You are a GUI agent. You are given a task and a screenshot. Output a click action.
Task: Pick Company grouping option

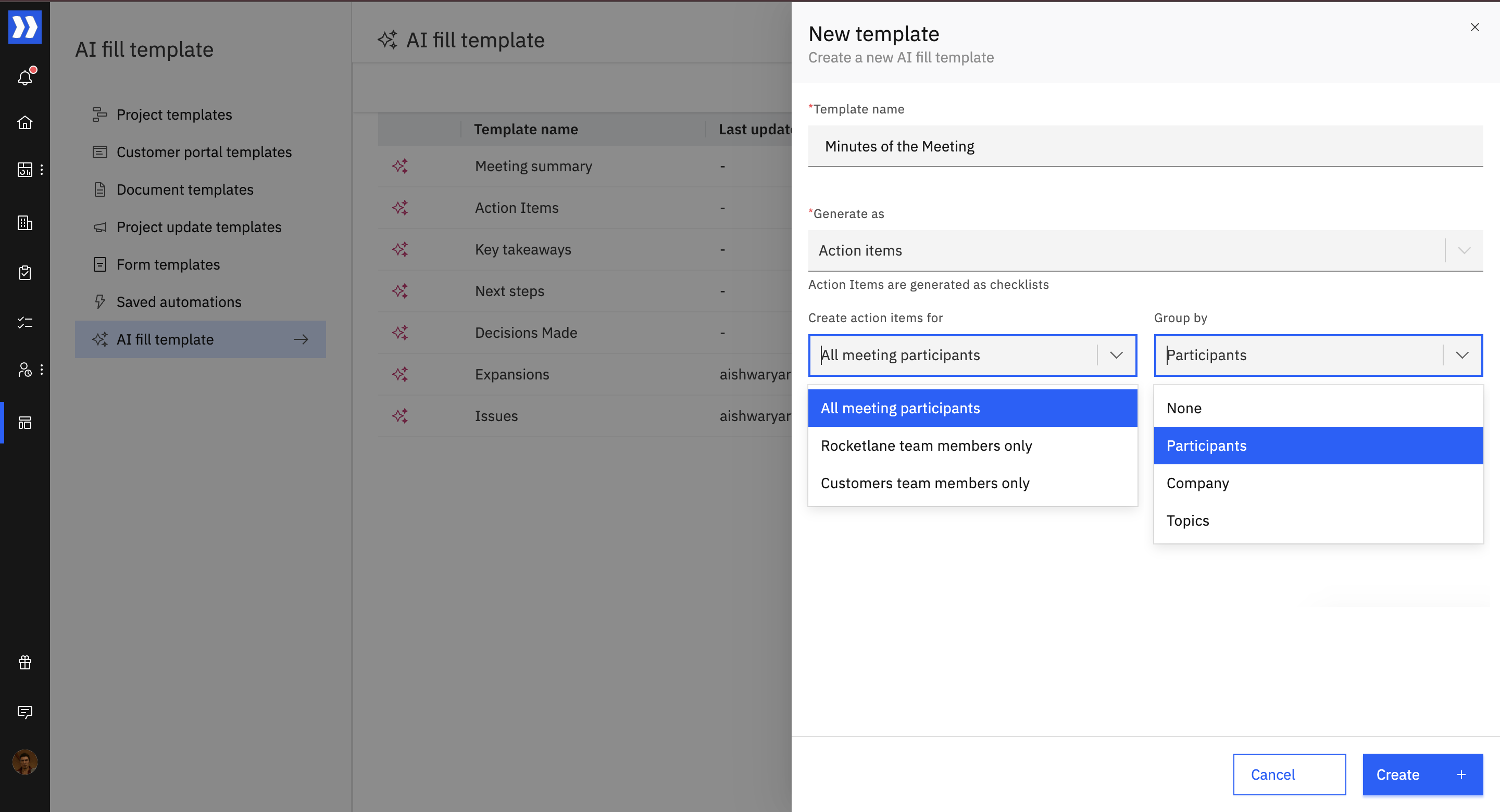tap(1198, 483)
